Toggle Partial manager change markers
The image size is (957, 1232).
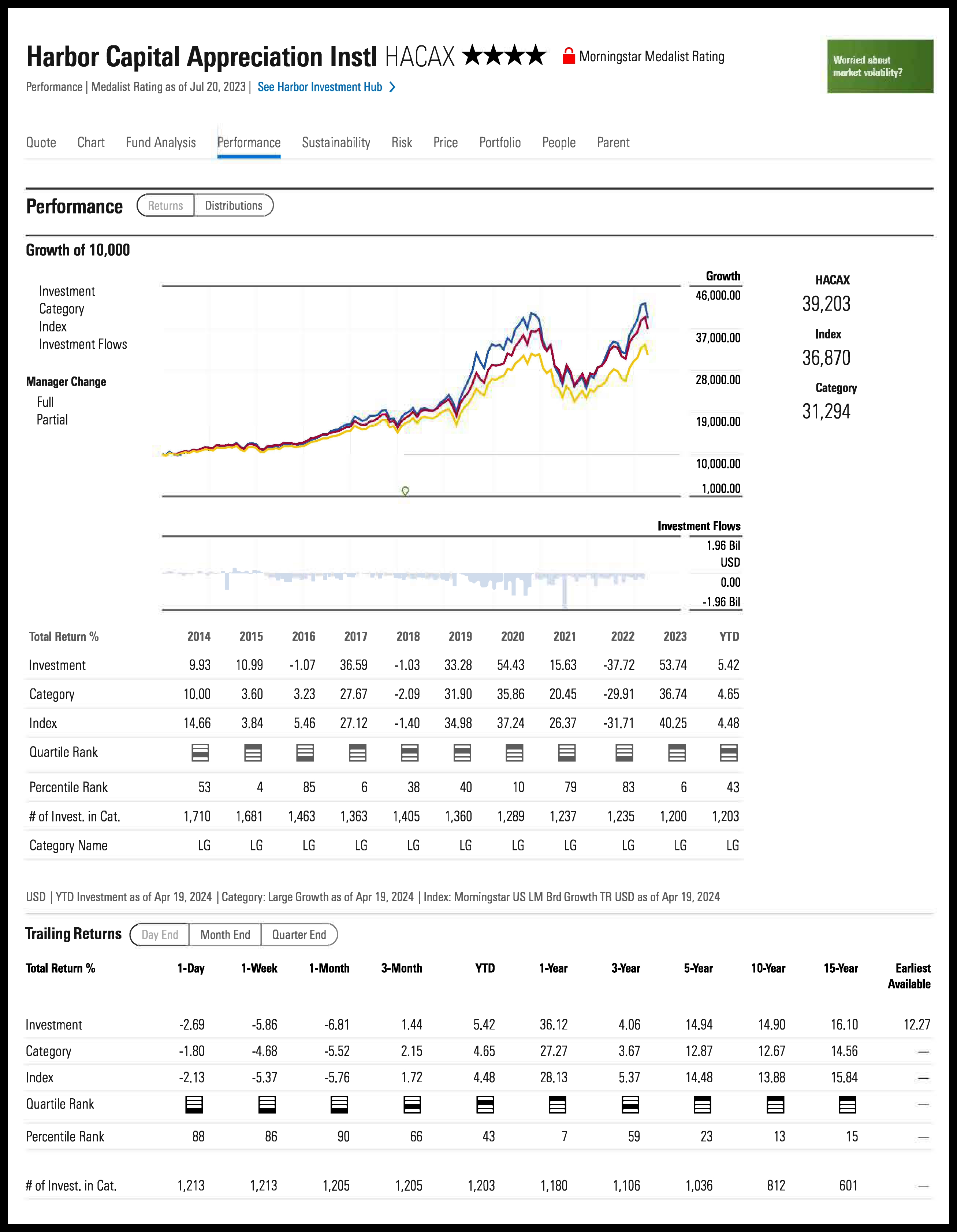tap(52, 420)
